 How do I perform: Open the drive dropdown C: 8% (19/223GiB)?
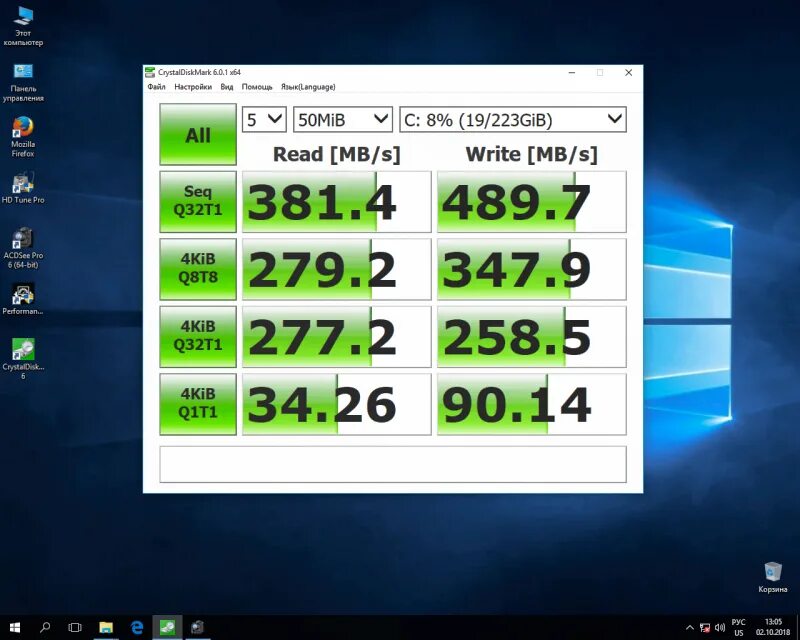pyautogui.click(x=513, y=119)
